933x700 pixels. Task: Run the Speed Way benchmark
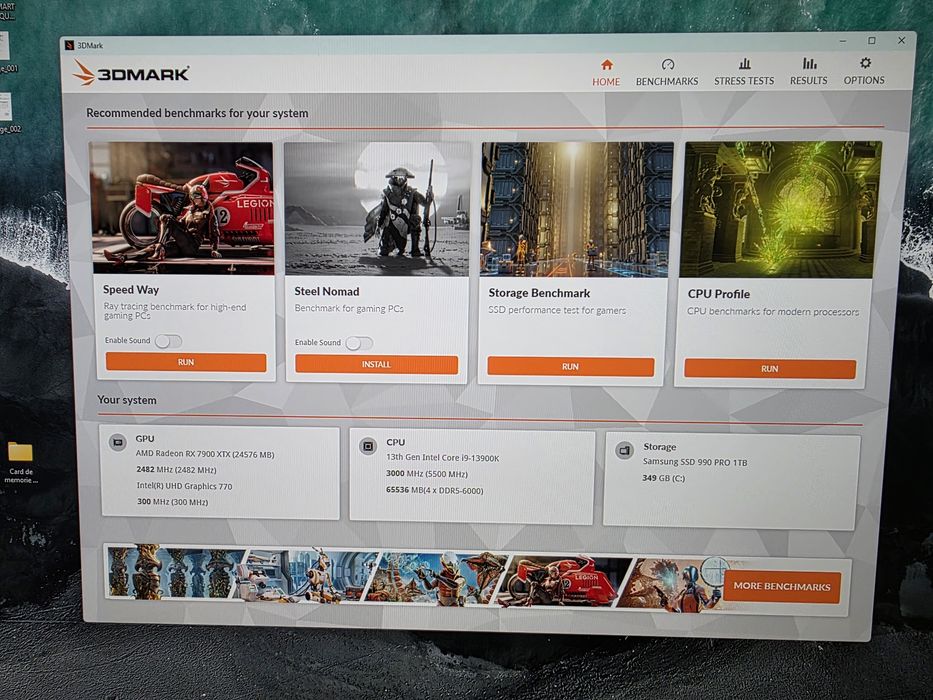click(186, 362)
